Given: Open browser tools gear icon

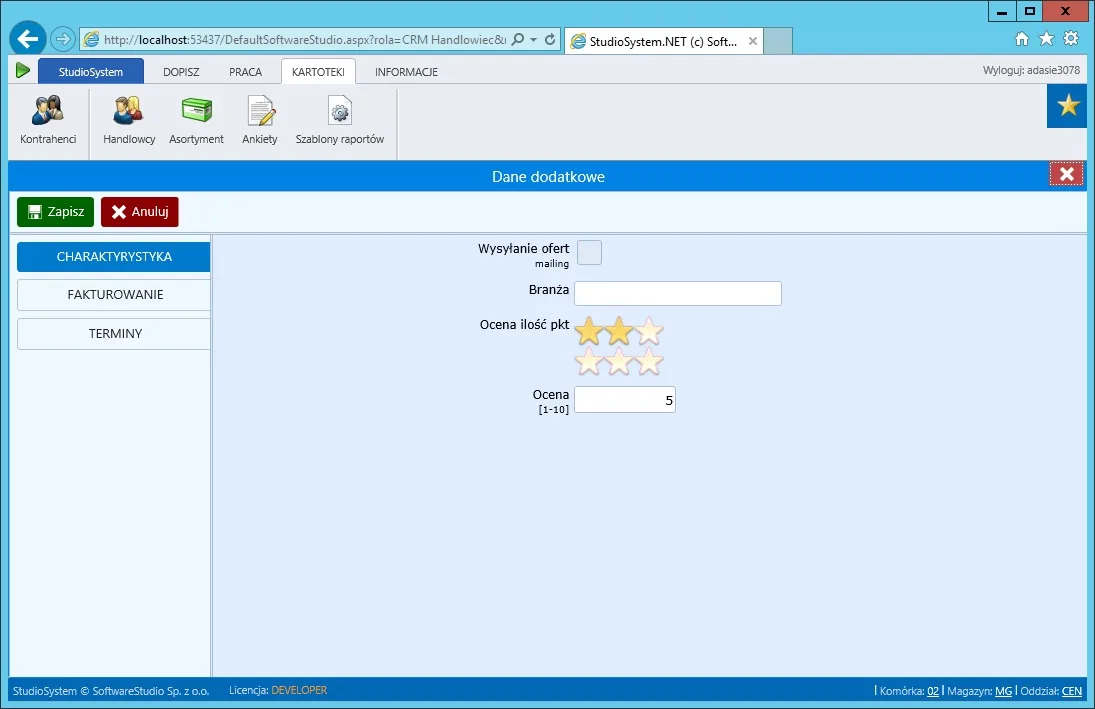Looking at the screenshot, I should coord(1071,39).
